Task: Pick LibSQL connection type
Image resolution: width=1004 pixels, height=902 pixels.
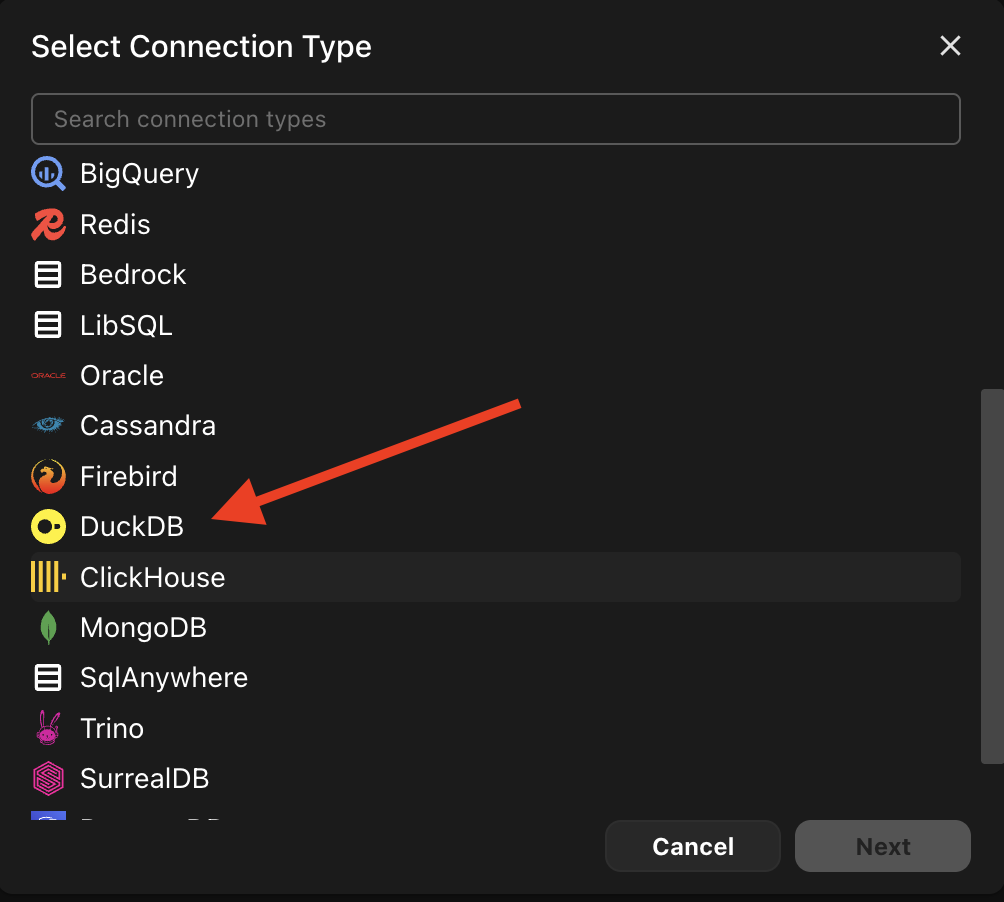Action: [x=496, y=325]
